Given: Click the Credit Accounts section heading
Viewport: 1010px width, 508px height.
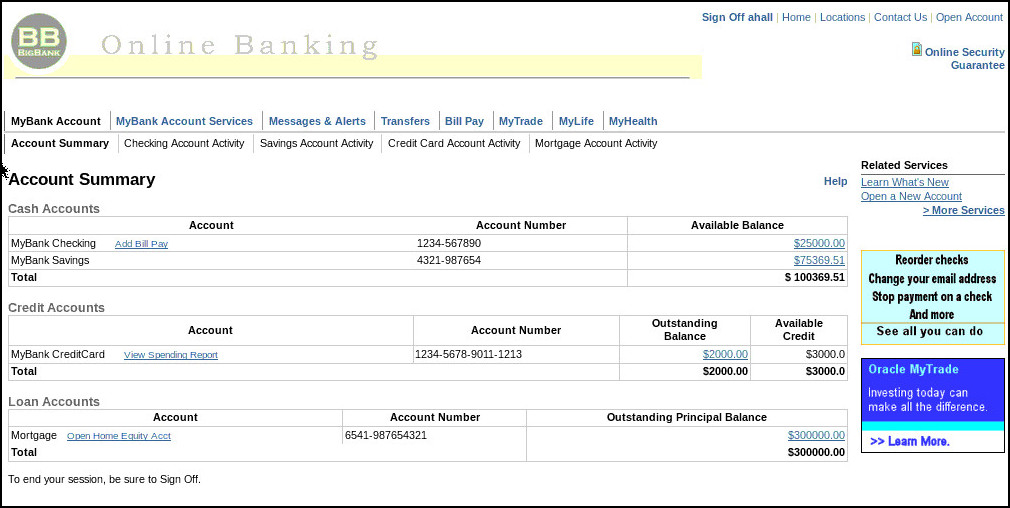Looking at the screenshot, I should tap(56, 308).
